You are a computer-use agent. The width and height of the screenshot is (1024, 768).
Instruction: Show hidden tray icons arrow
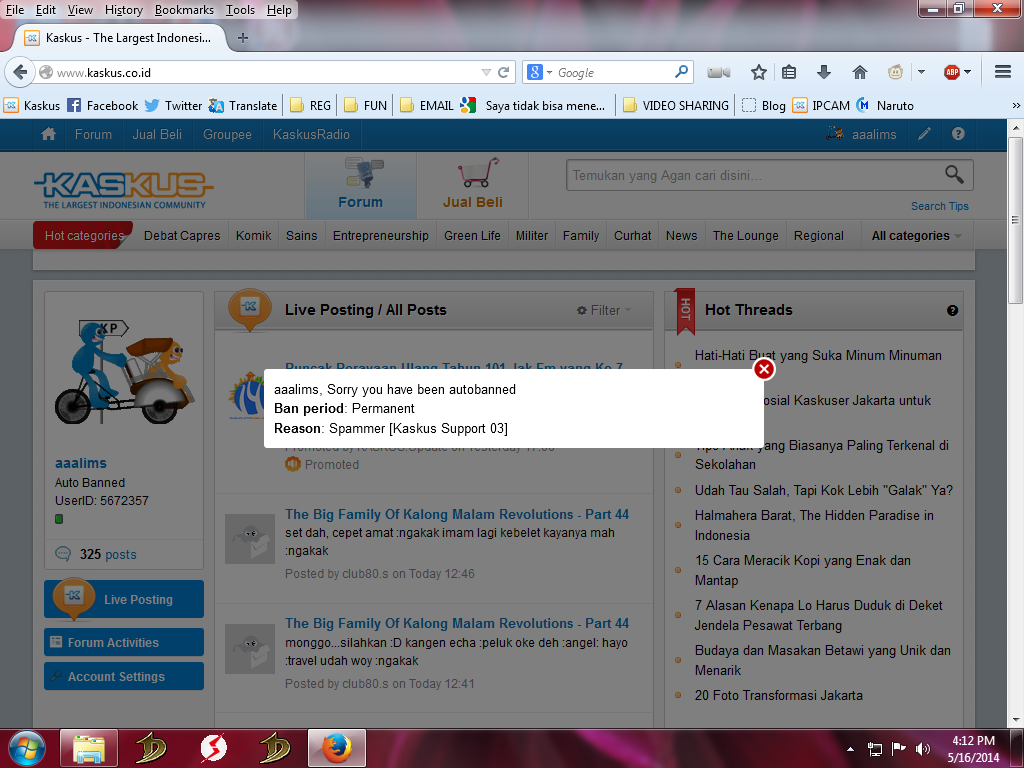coord(850,749)
